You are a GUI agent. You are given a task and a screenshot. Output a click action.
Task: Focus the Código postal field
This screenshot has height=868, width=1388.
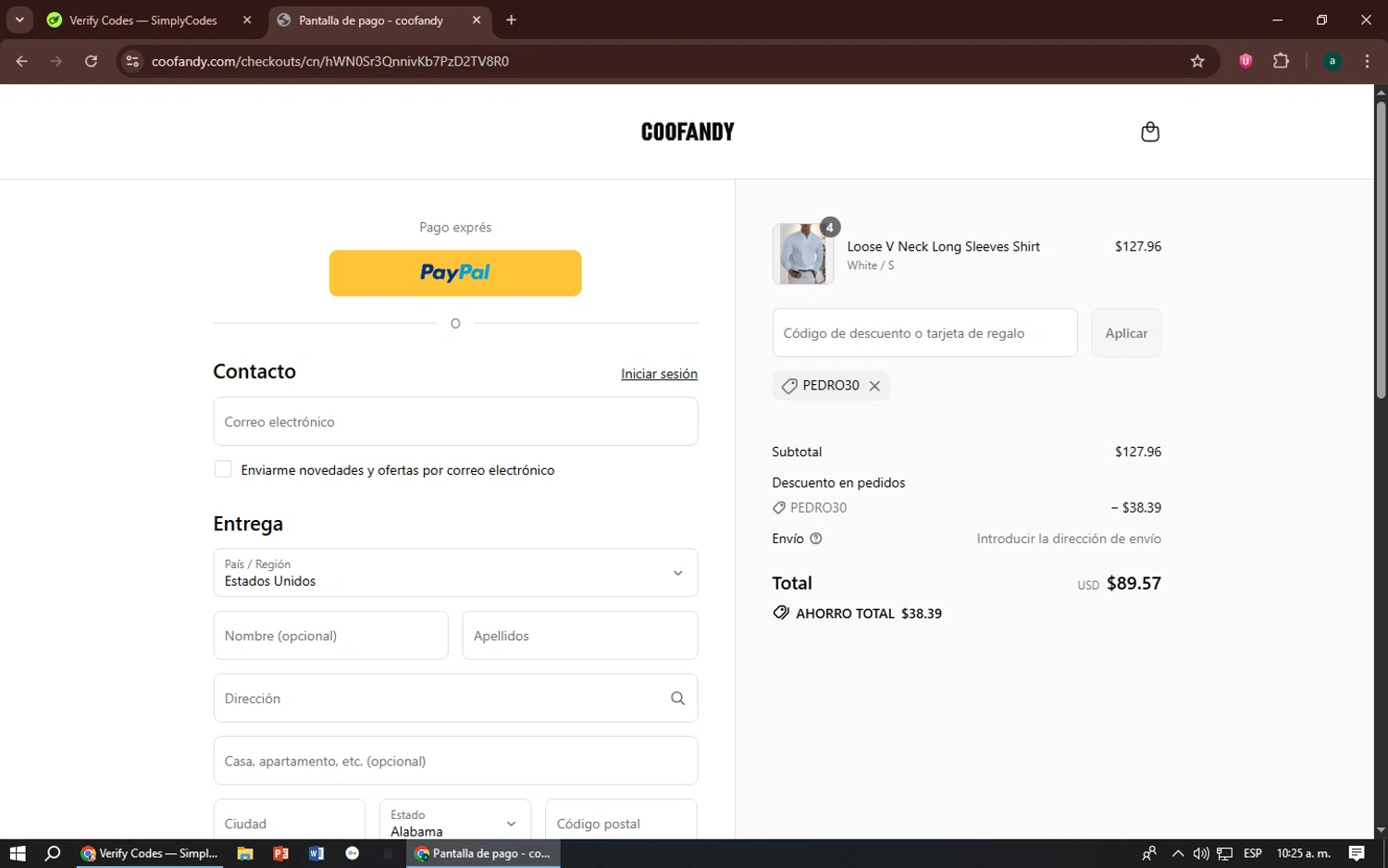pyautogui.click(x=621, y=820)
